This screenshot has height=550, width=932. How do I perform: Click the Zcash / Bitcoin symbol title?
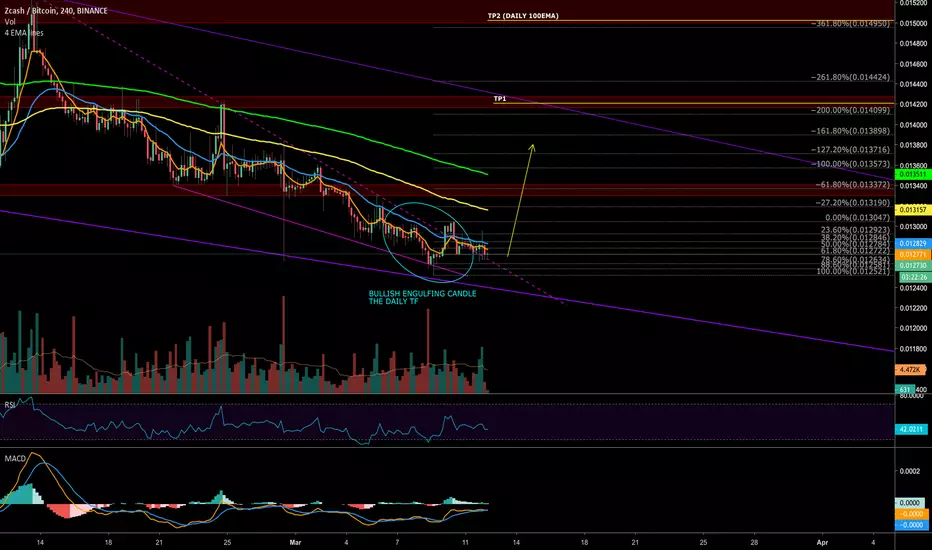32,11
